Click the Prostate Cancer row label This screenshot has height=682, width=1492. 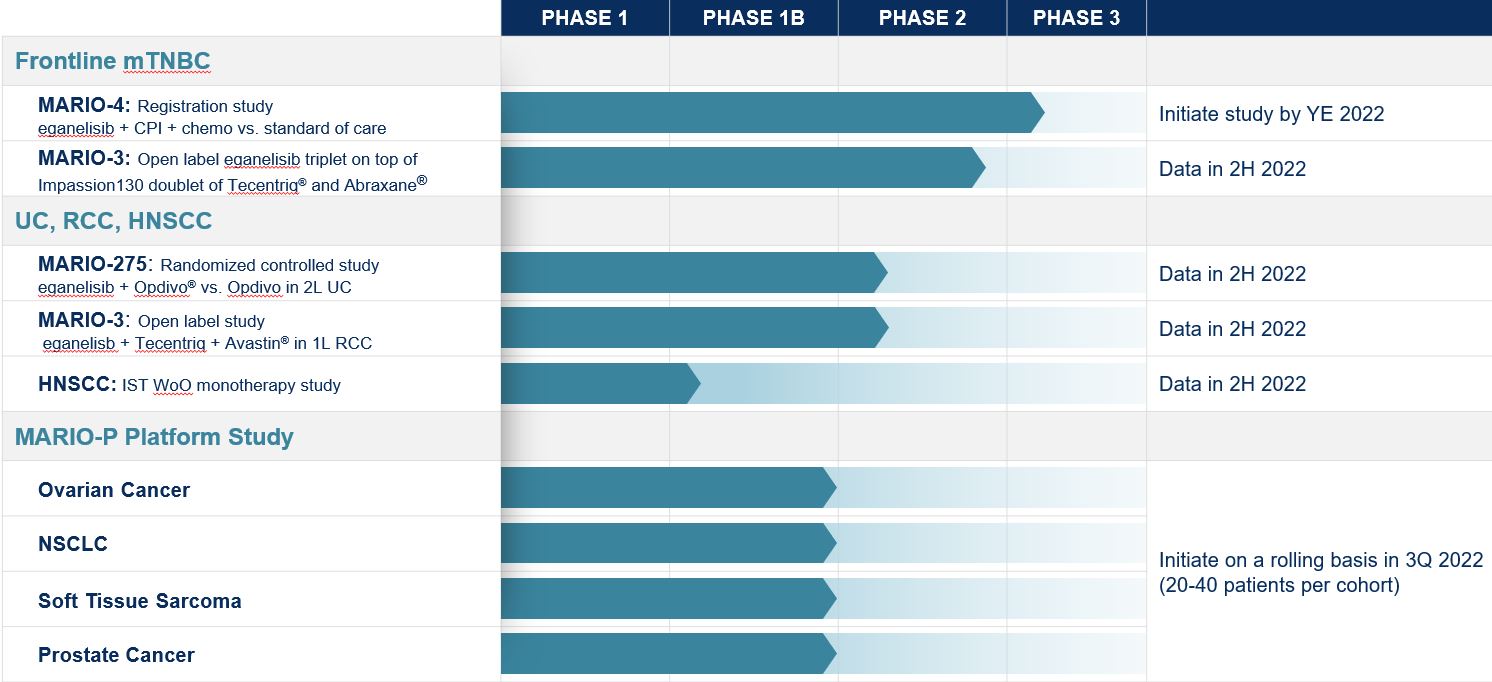coord(116,655)
